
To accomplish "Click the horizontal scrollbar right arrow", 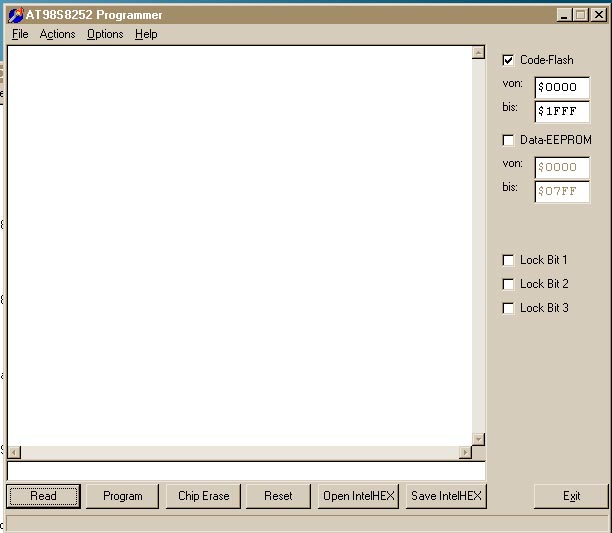I will (465, 453).
